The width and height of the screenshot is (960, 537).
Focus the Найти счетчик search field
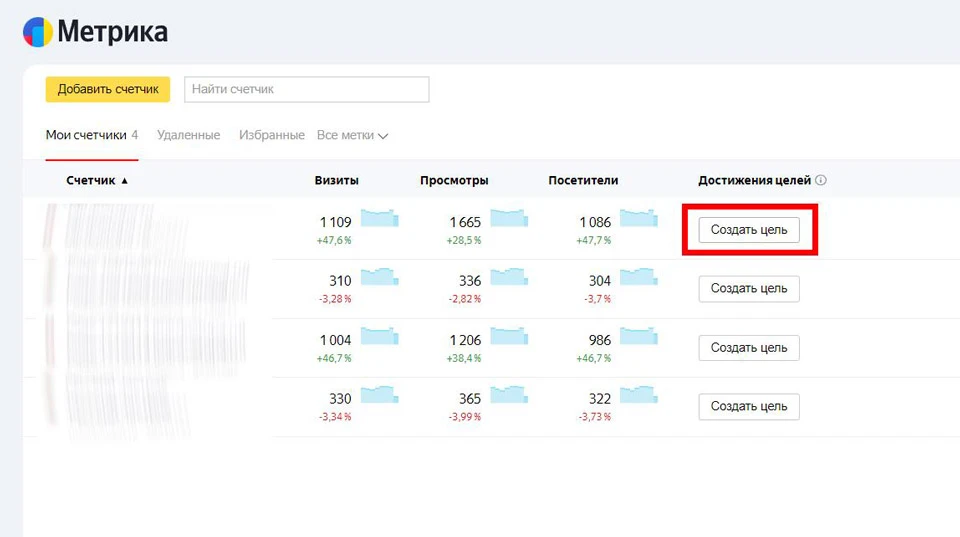point(307,89)
